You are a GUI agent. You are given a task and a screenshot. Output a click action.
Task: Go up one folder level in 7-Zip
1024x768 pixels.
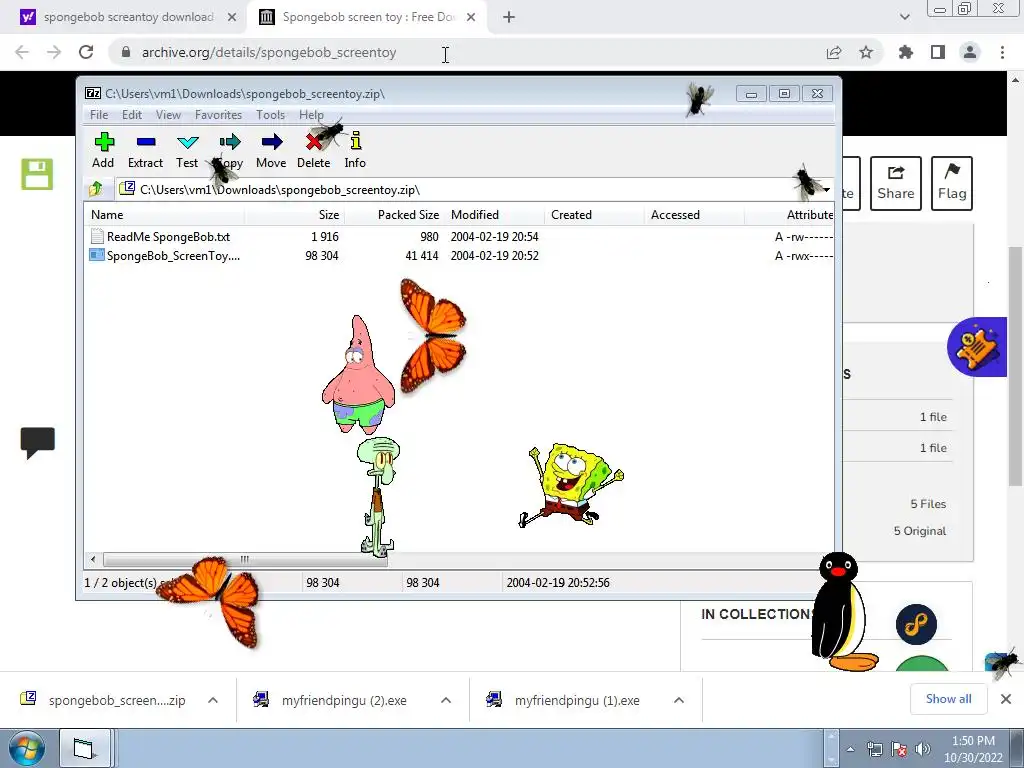pyautogui.click(x=96, y=189)
